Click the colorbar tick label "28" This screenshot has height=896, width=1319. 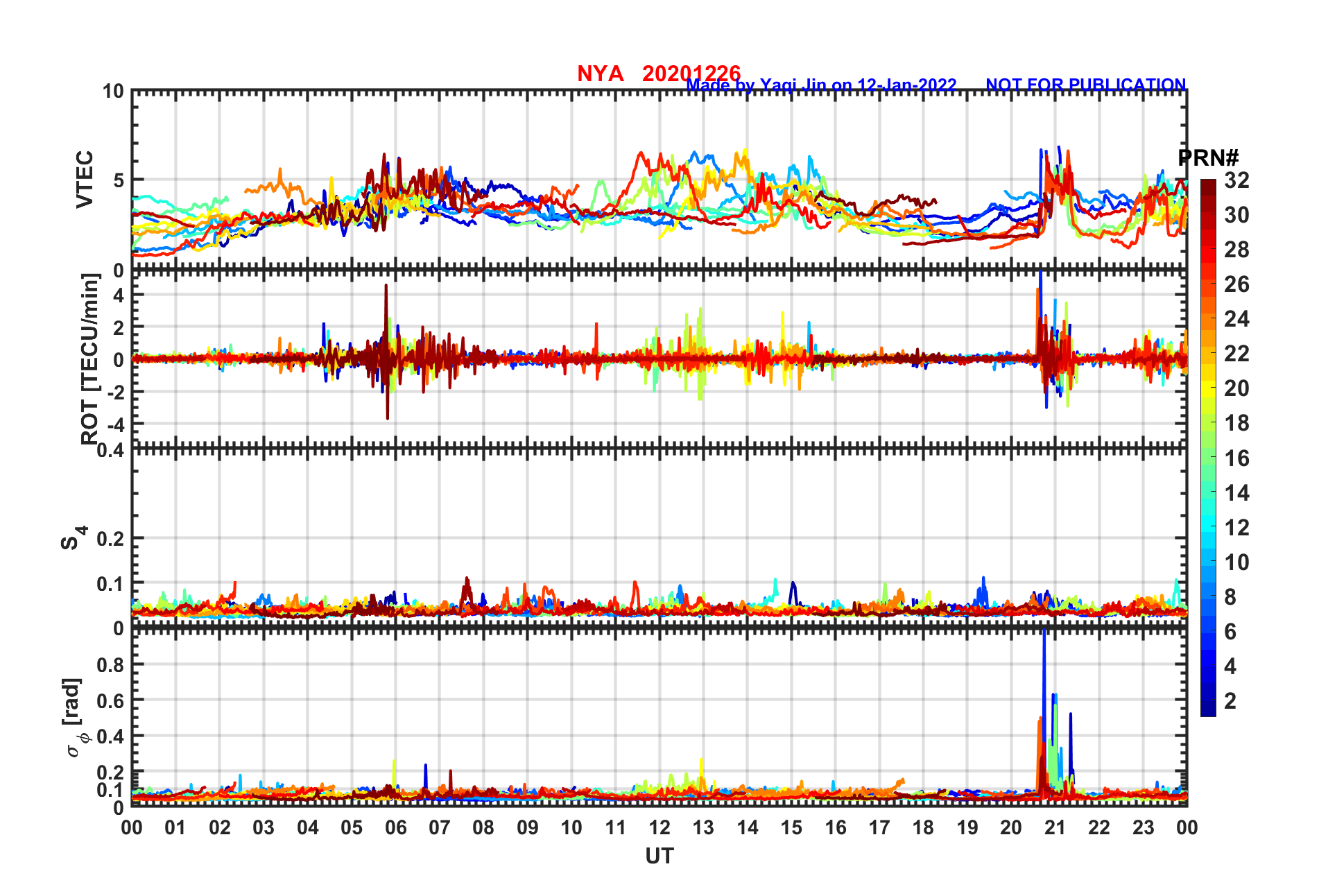1236,250
